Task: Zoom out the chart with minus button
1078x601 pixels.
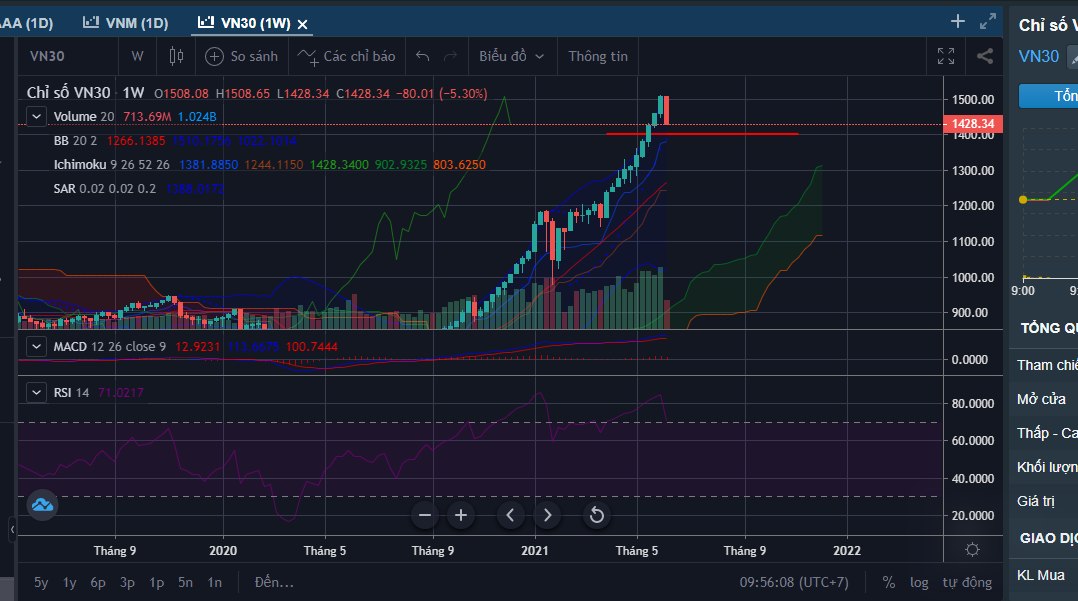Action: pos(425,515)
